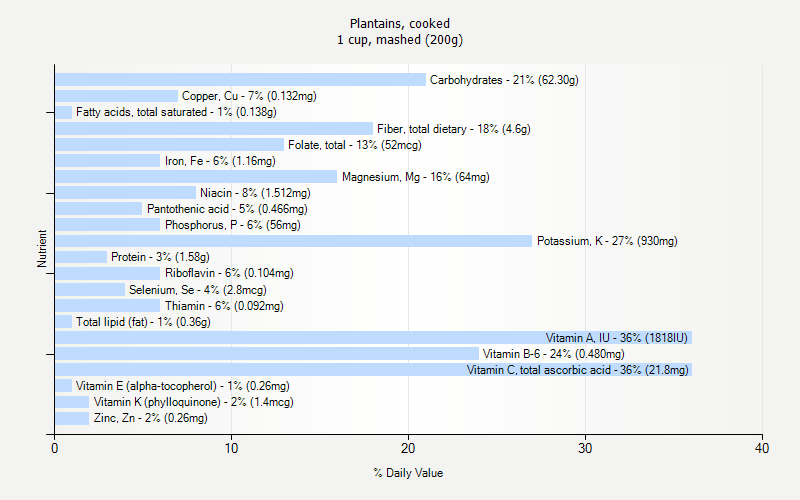This screenshot has height=500, width=800.
Task: Click the Carbohydrates 21% bar label
Action: (x=504, y=80)
